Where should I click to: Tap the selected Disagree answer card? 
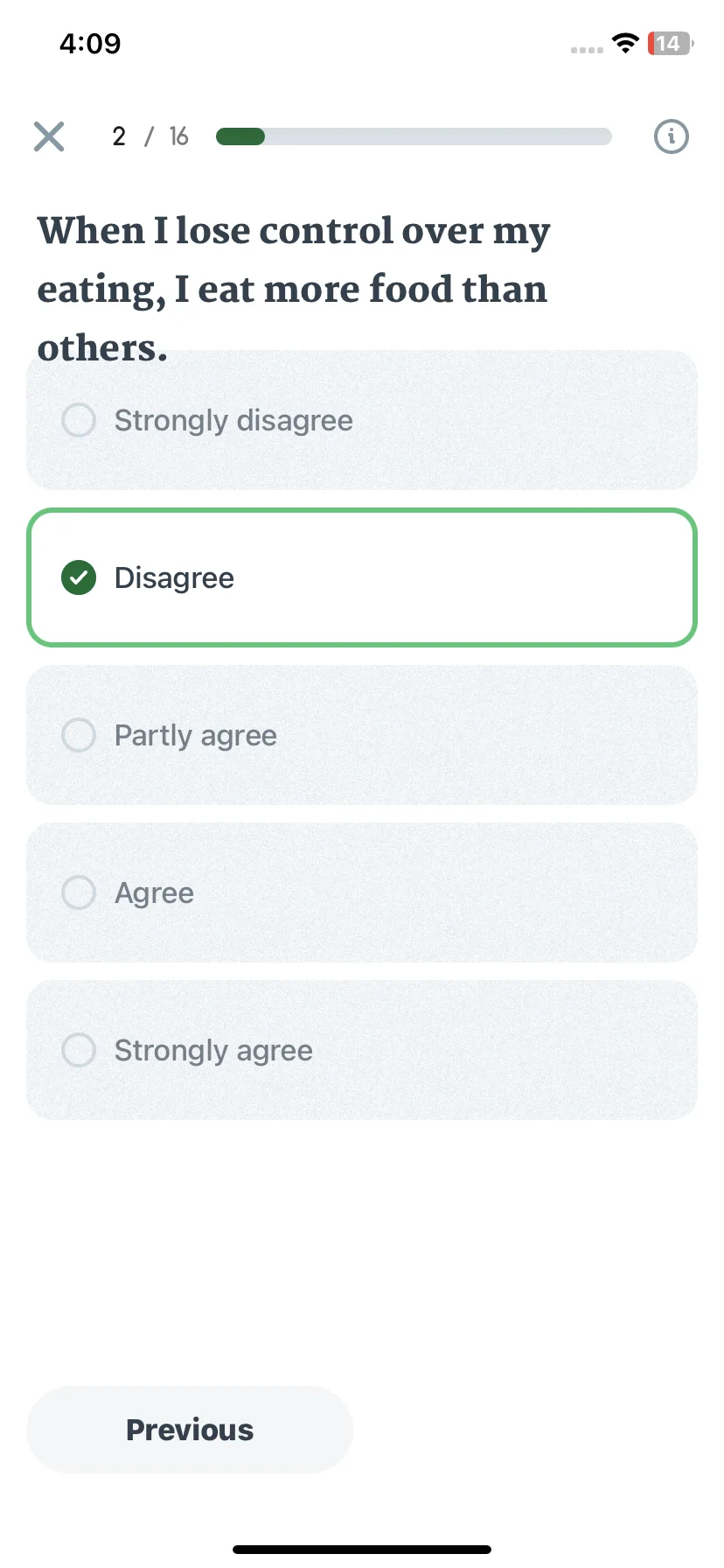click(362, 577)
